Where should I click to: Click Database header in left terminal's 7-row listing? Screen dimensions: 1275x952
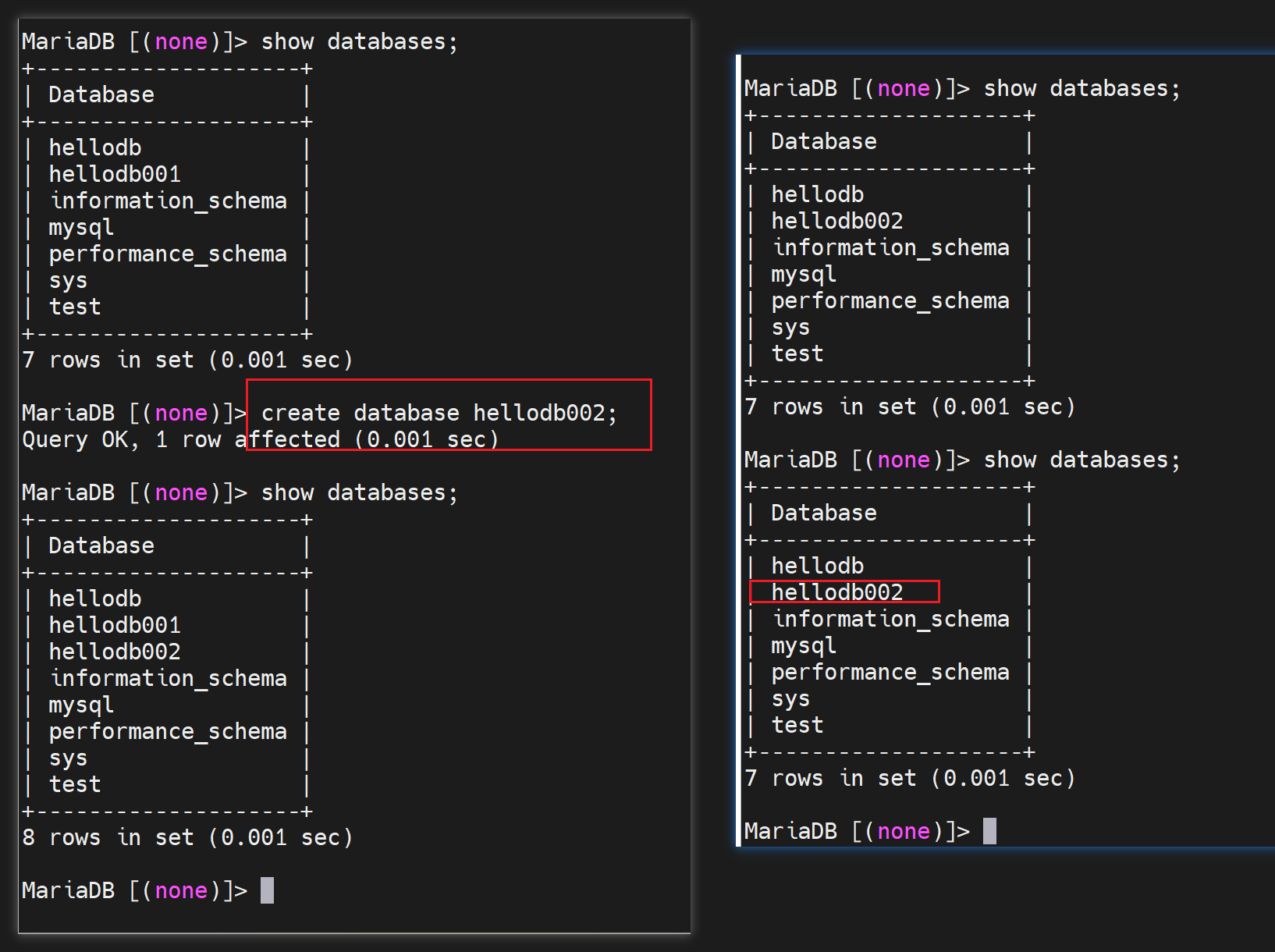(x=101, y=94)
